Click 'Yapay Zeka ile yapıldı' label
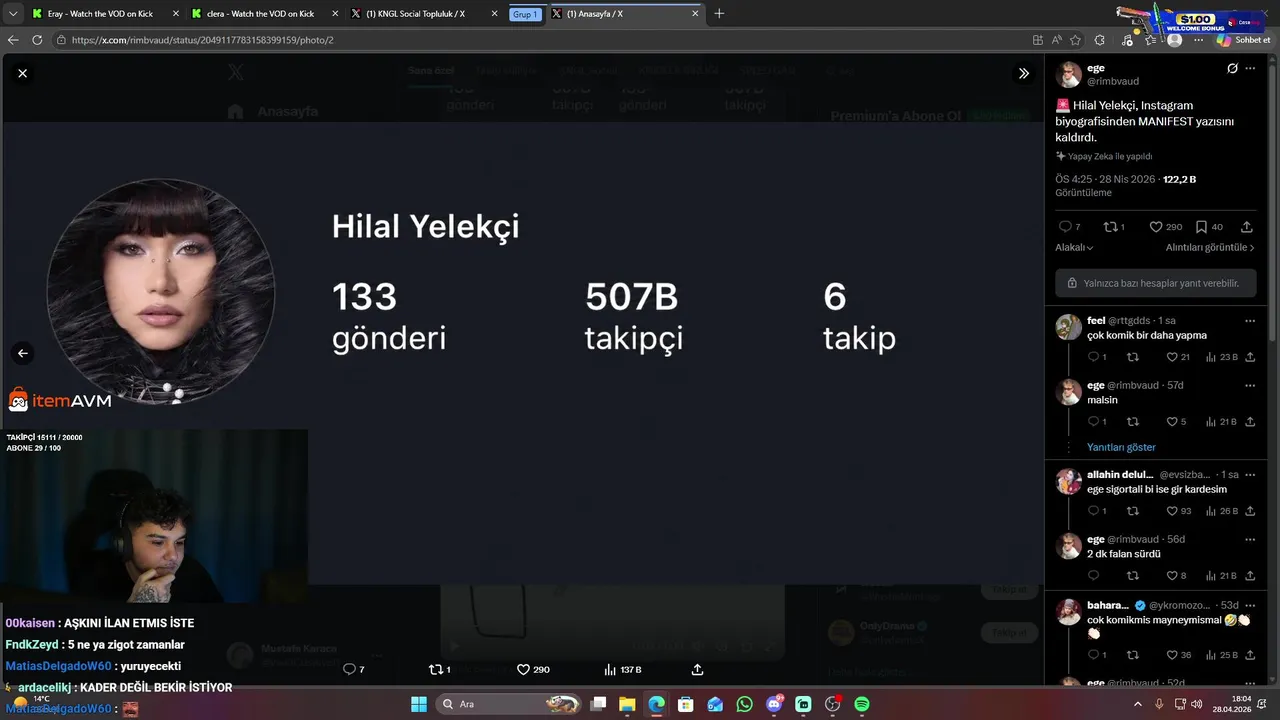This screenshot has width=1280, height=720. [1104, 156]
